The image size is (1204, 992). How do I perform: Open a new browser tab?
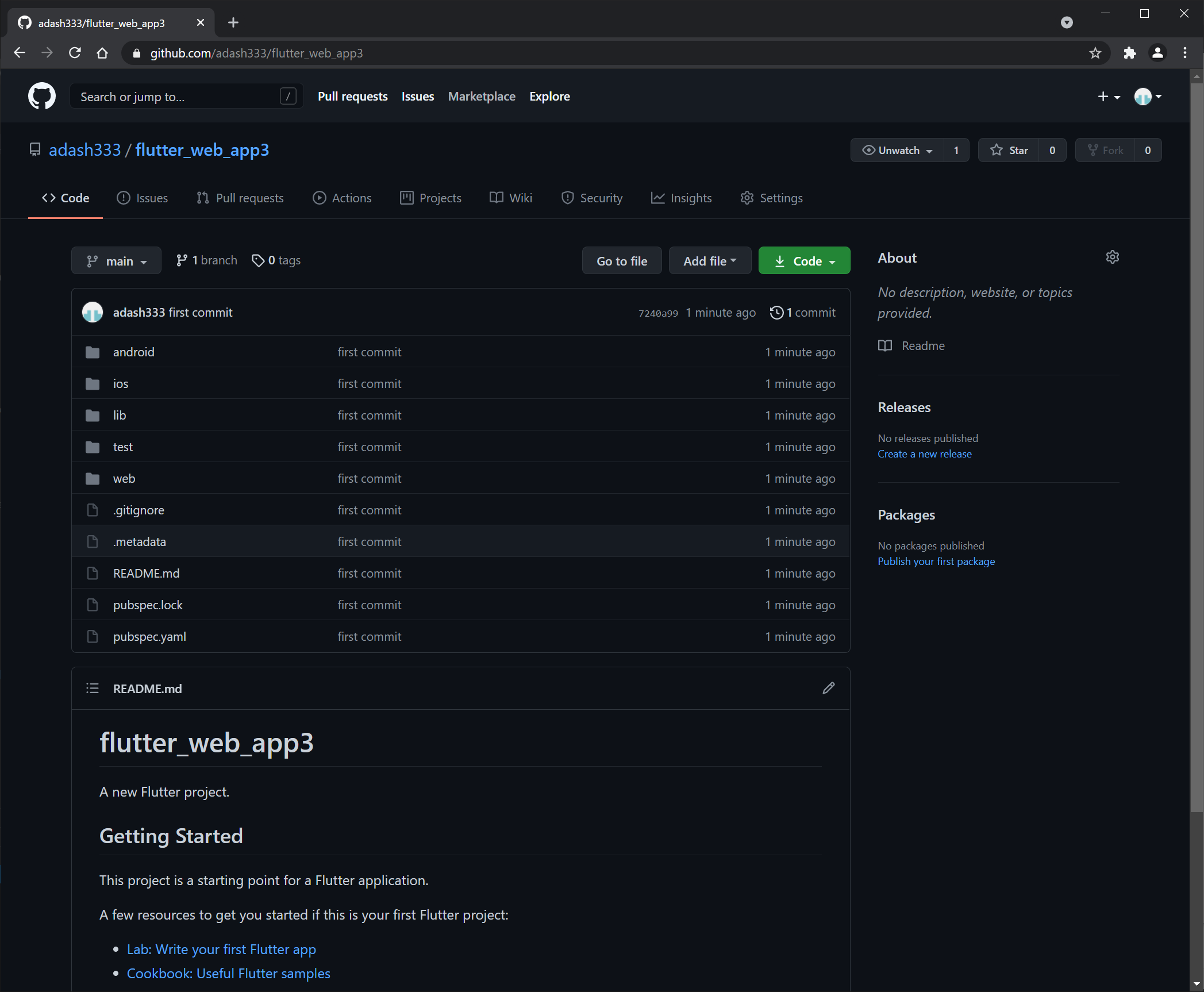click(233, 22)
